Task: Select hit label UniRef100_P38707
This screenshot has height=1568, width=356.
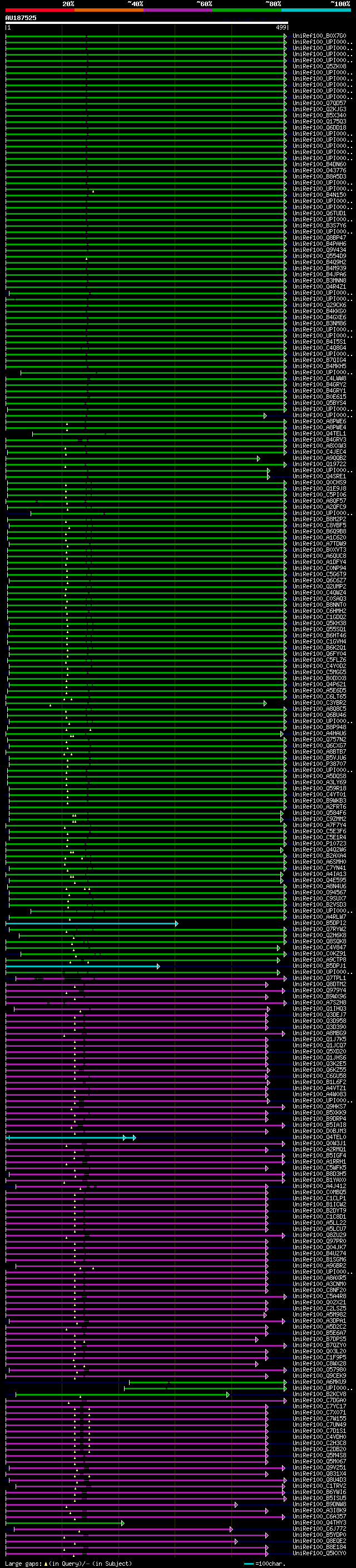Action: tap(319, 764)
